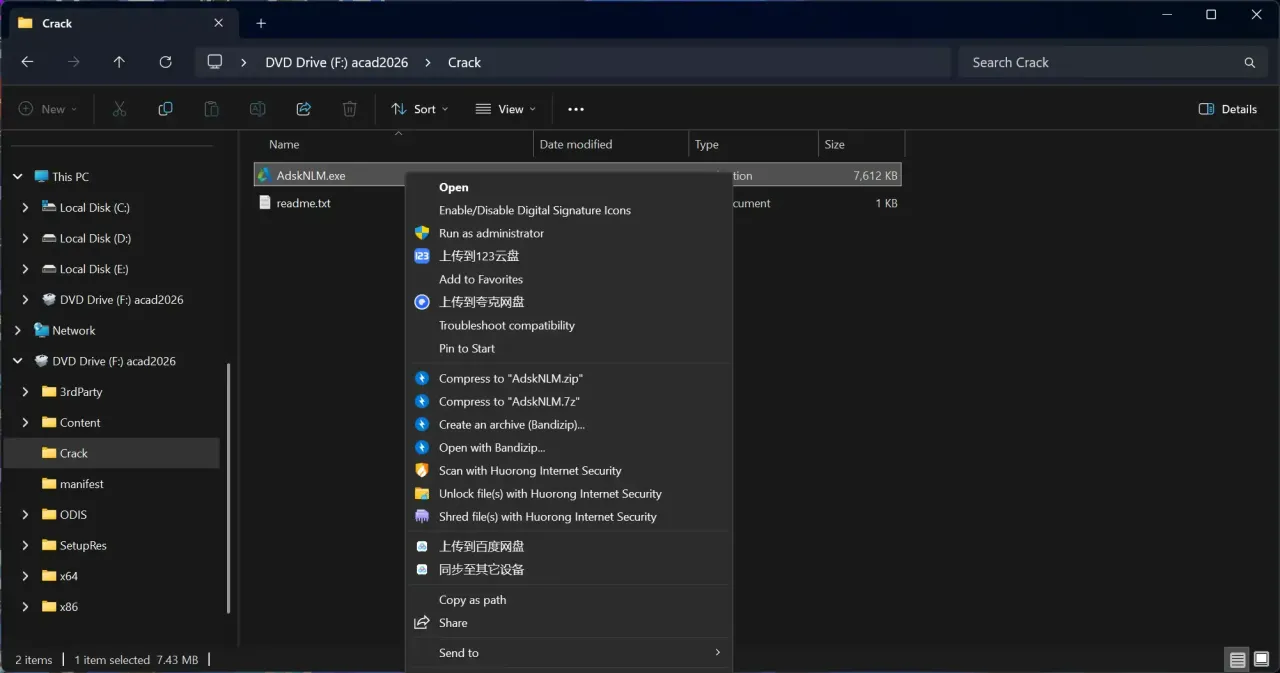The image size is (1280, 673).
Task: Click the Copy icon in toolbar
Action: (165, 109)
